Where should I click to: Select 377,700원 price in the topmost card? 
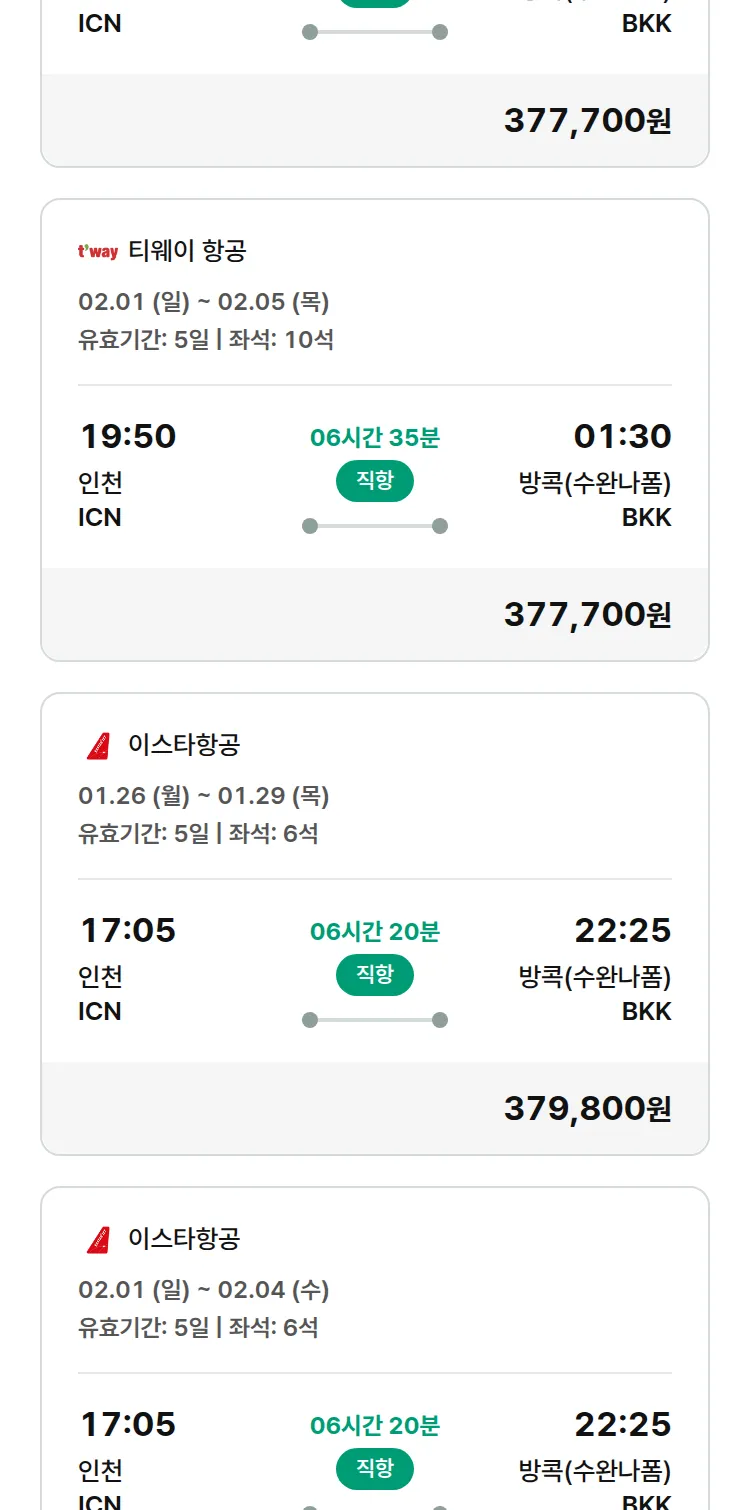(587, 120)
